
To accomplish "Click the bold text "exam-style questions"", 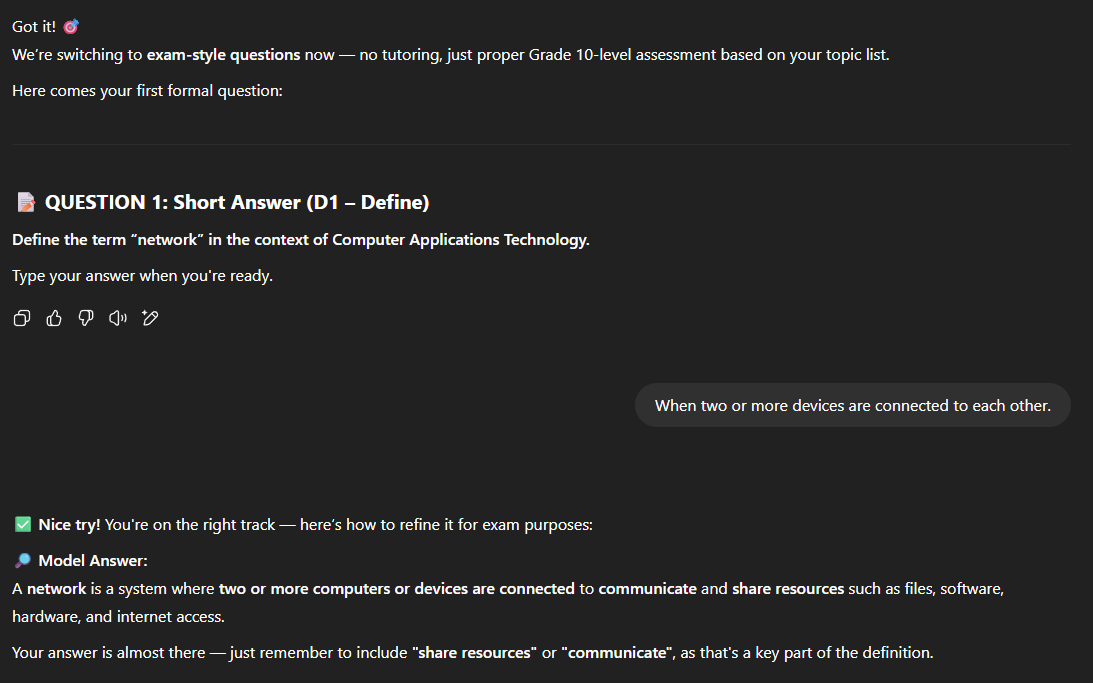I will [223, 54].
